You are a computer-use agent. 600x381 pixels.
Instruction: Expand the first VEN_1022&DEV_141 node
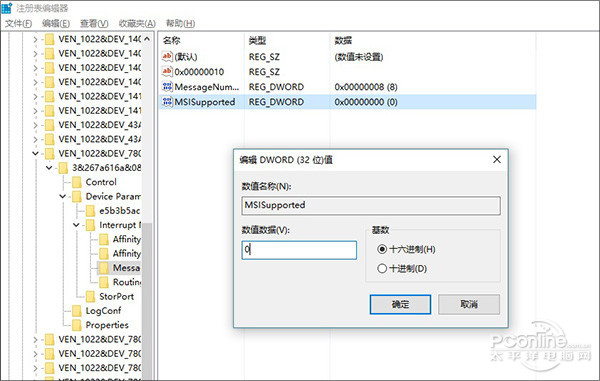(x=35, y=96)
